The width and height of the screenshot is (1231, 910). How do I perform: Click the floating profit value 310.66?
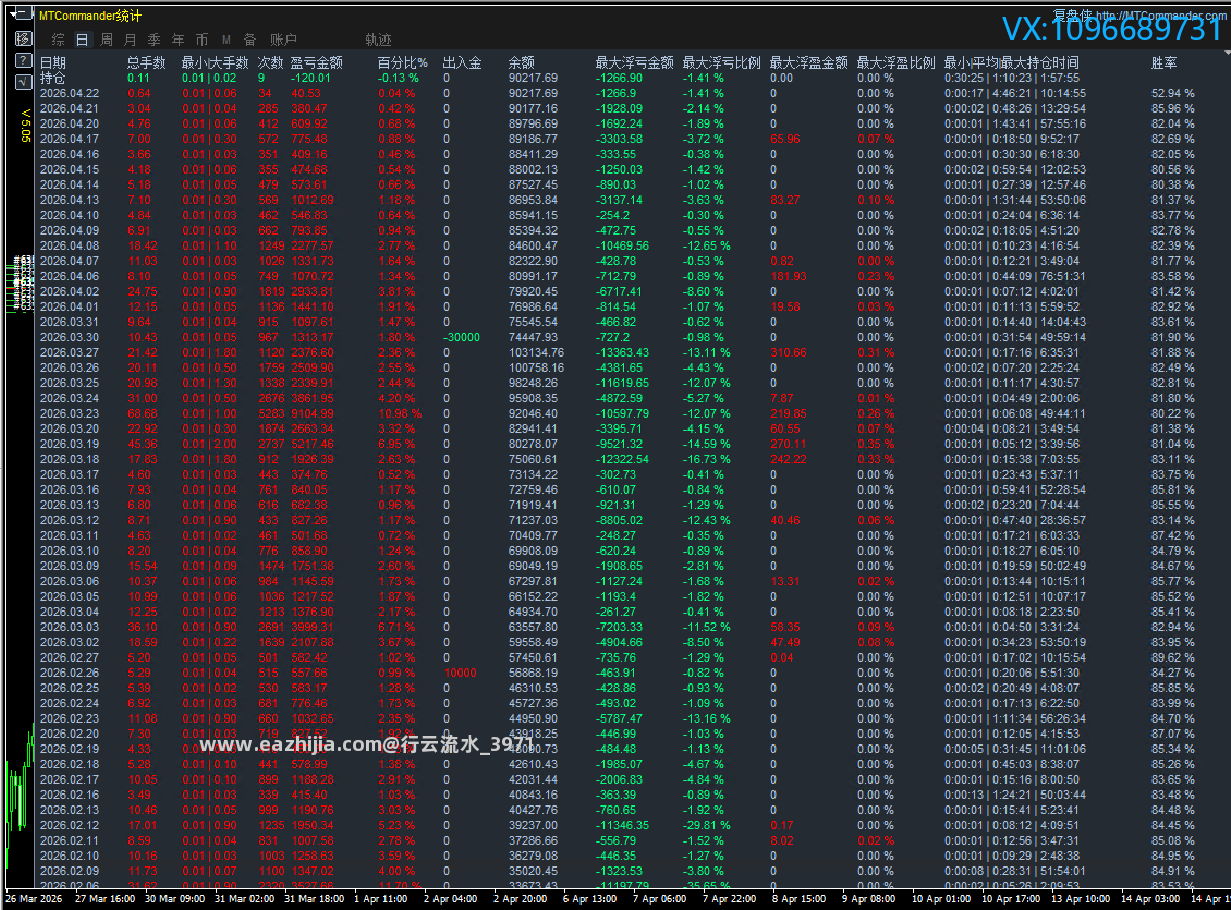coord(787,353)
